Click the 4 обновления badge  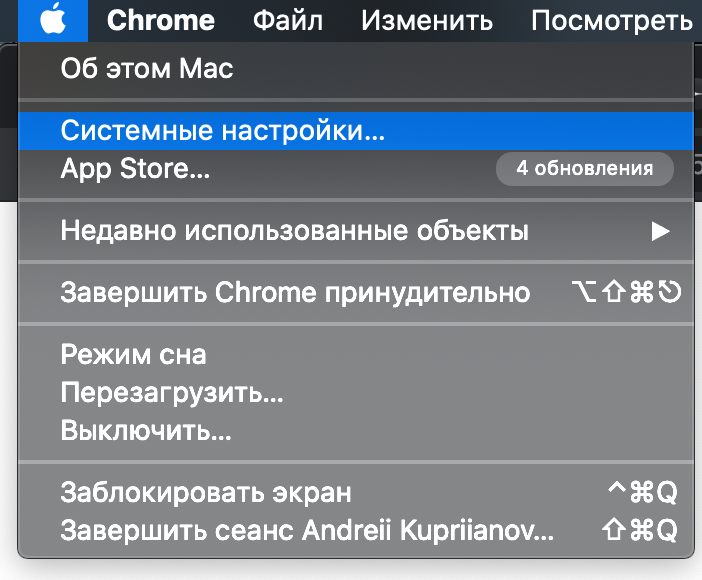pyautogui.click(x=585, y=169)
